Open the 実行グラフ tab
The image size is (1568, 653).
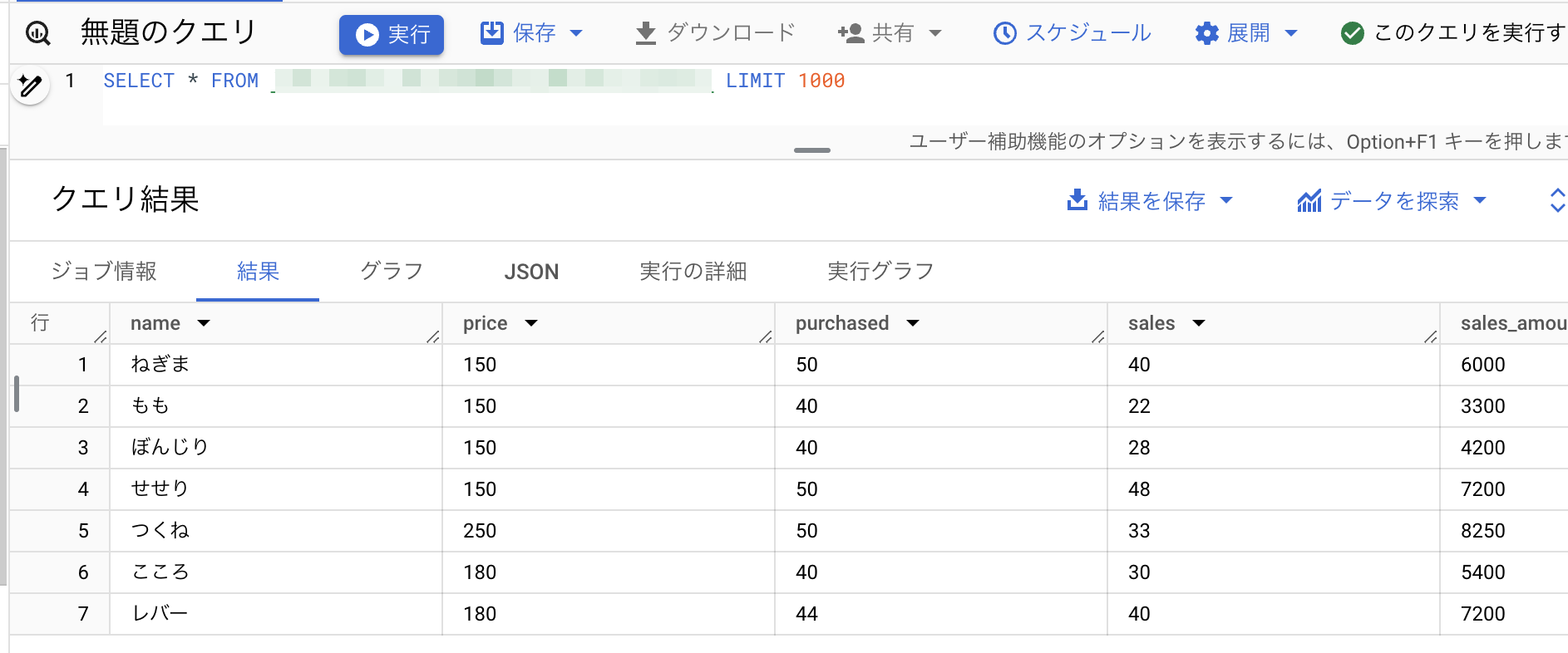880,272
